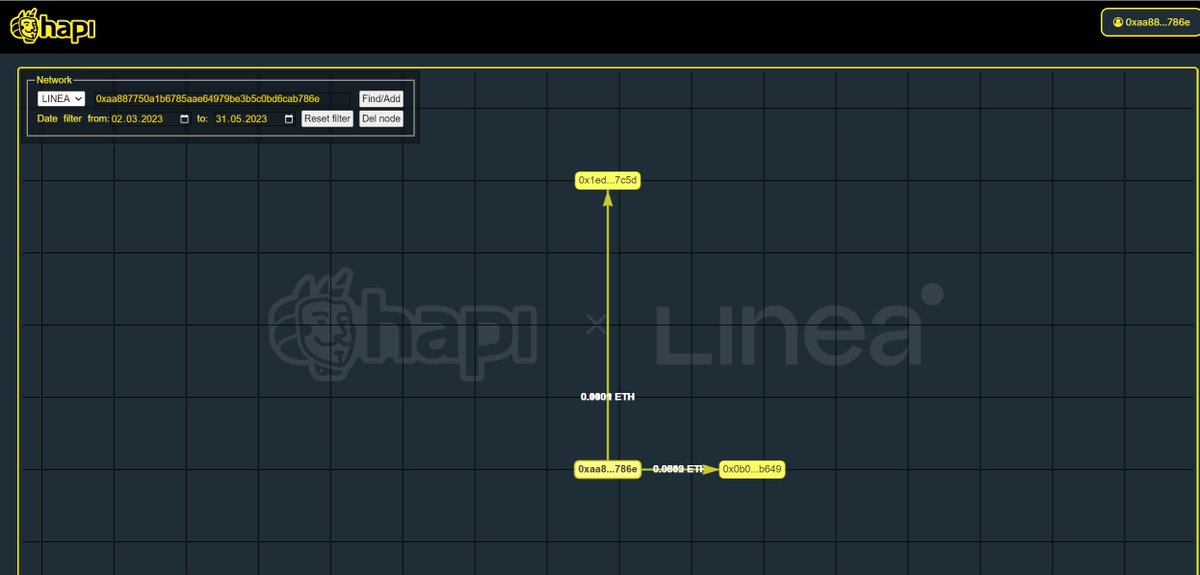
Task: Click the hapi logo in the header
Action: tap(52, 25)
